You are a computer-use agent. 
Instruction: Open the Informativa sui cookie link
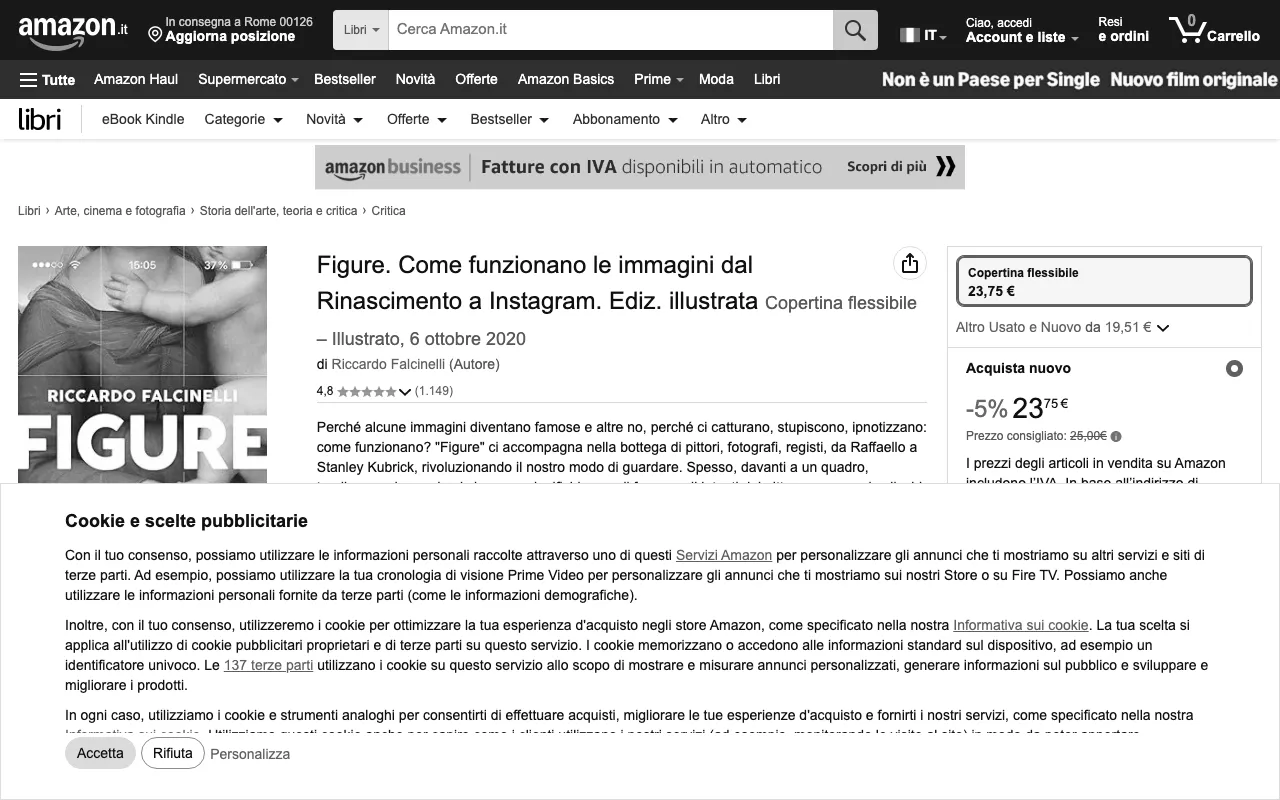(x=1020, y=625)
